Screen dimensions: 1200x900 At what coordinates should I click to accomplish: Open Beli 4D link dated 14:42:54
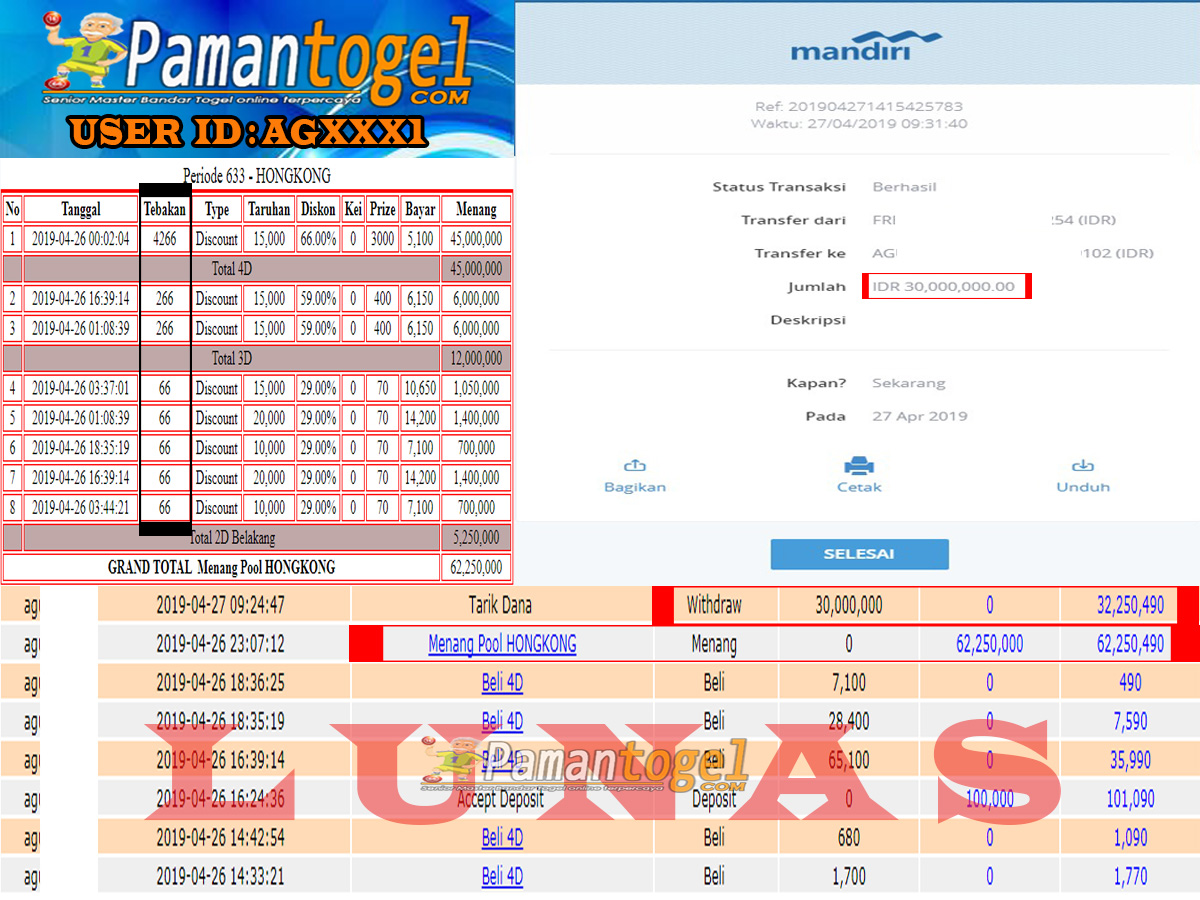[x=502, y=838]
